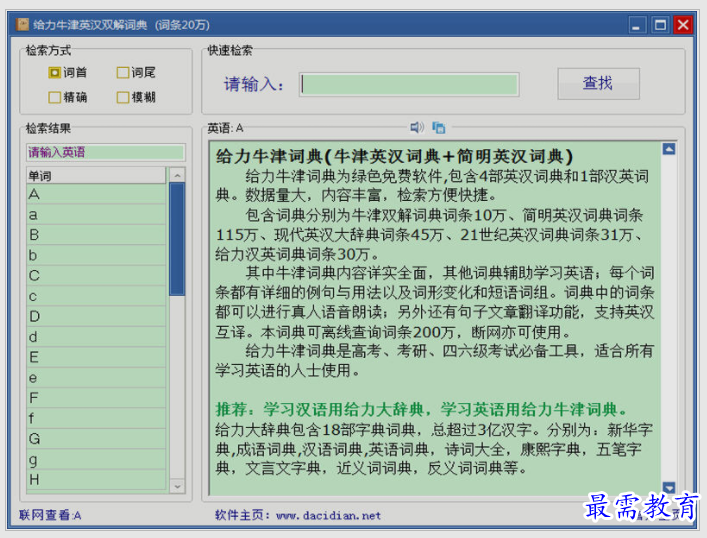Enable the 模糊 search mode checkbox

[123, 97]
